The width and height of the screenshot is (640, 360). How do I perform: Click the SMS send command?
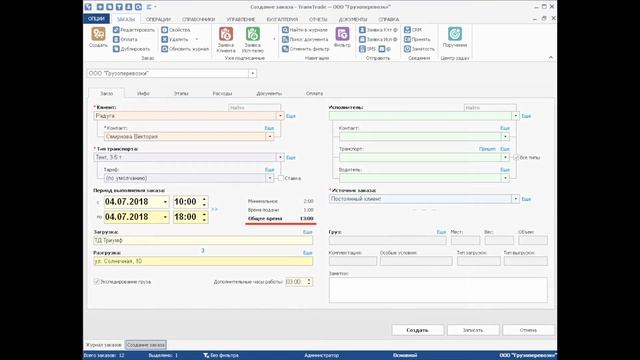(x=367, y=49)
